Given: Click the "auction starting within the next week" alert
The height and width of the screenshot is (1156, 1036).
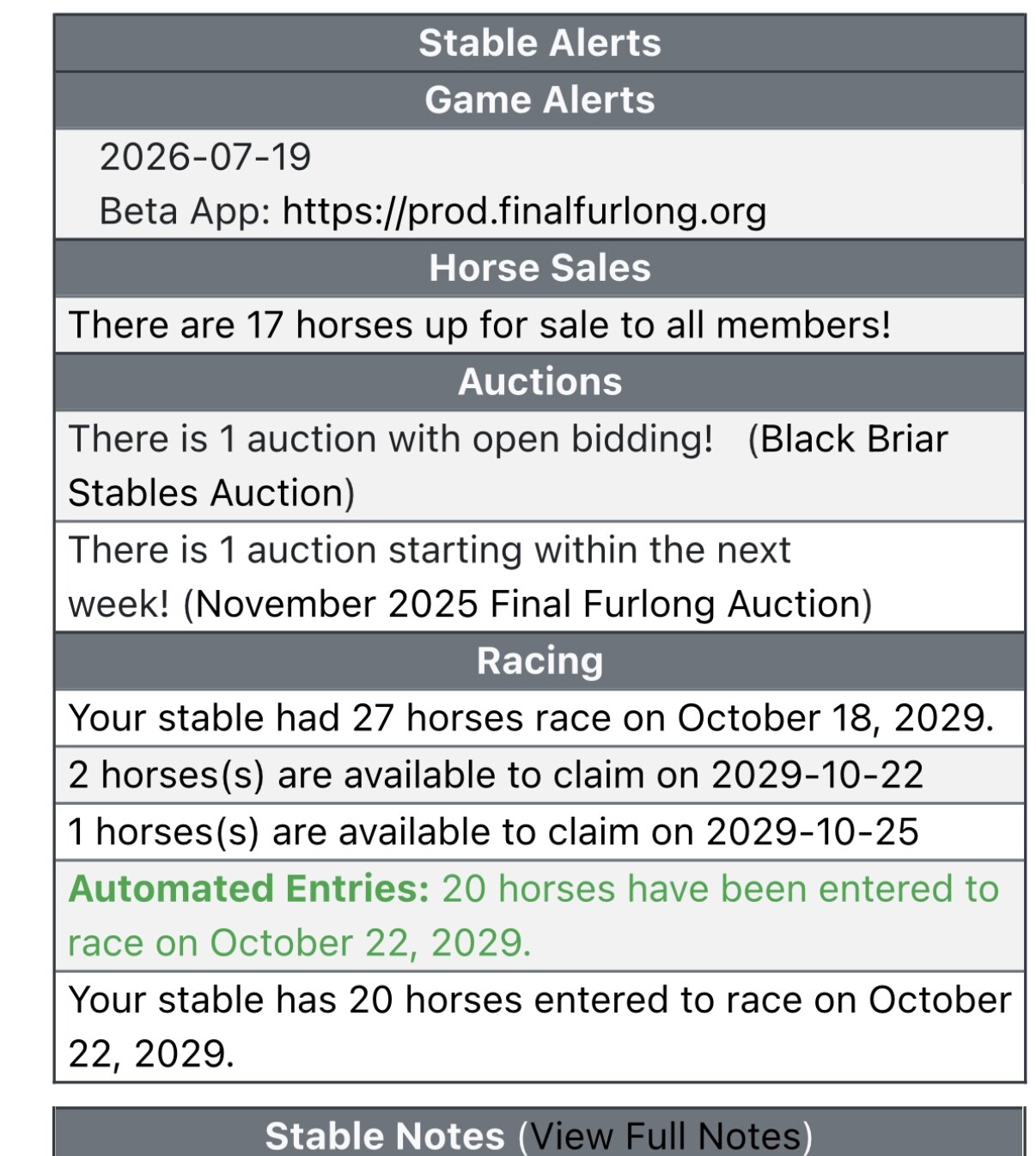Looking at the screenshot, I should [x=430, y=551].
